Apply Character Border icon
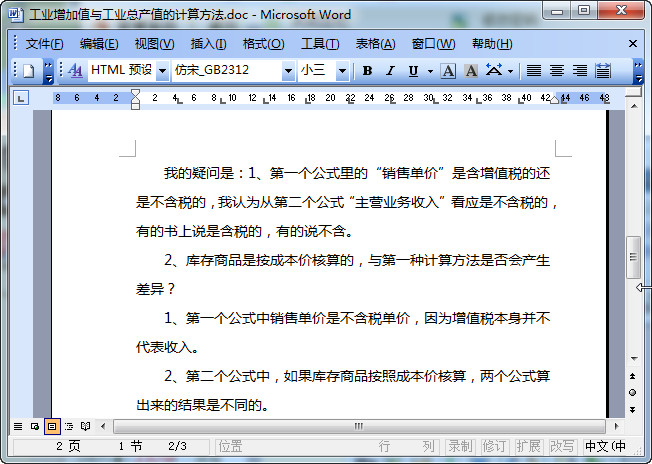Image resolution: width=652 pixels, height=464 pixels. (448, 71)
